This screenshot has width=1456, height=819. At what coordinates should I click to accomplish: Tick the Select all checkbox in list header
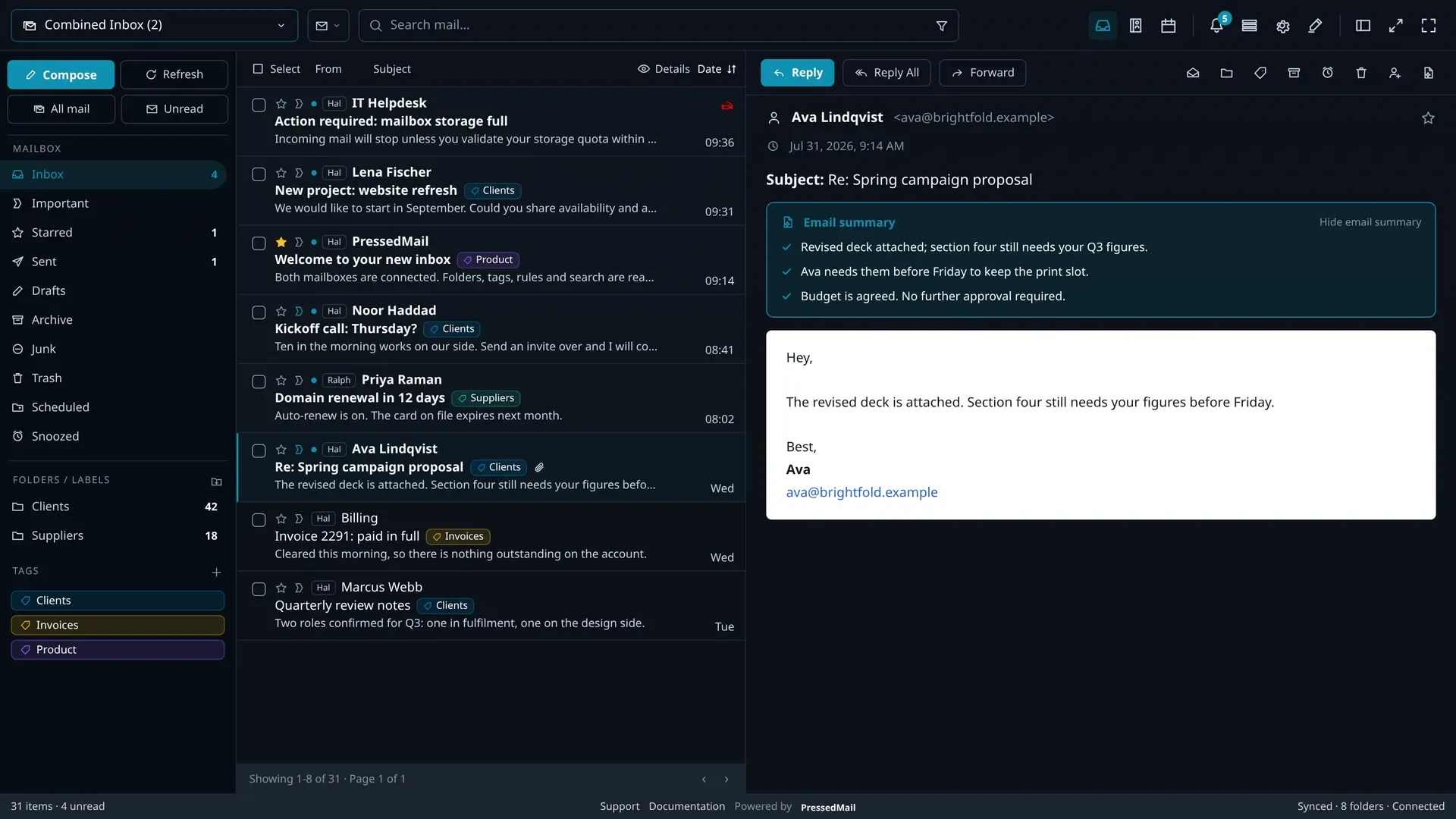pos(258,69)
